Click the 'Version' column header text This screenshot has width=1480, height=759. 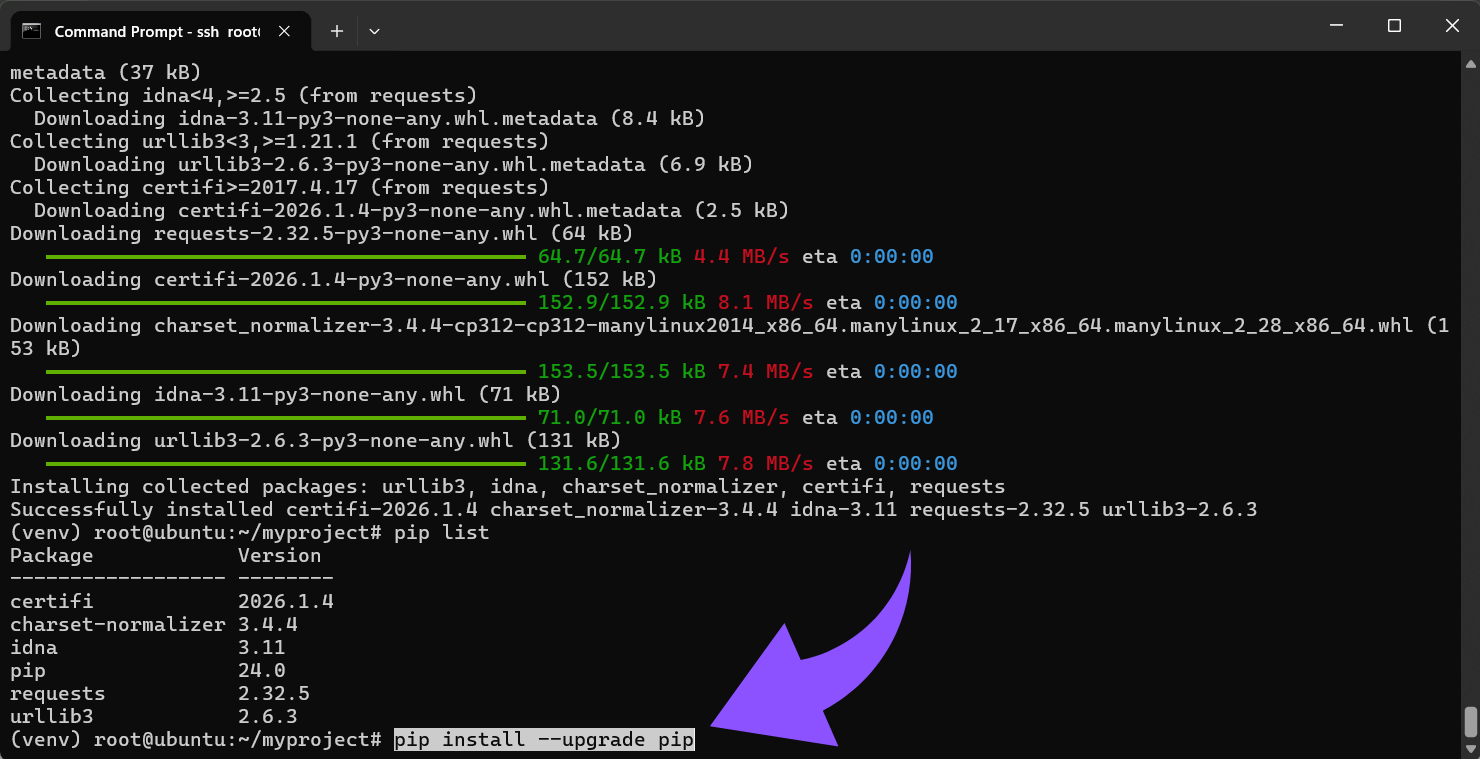pos(279,556)
